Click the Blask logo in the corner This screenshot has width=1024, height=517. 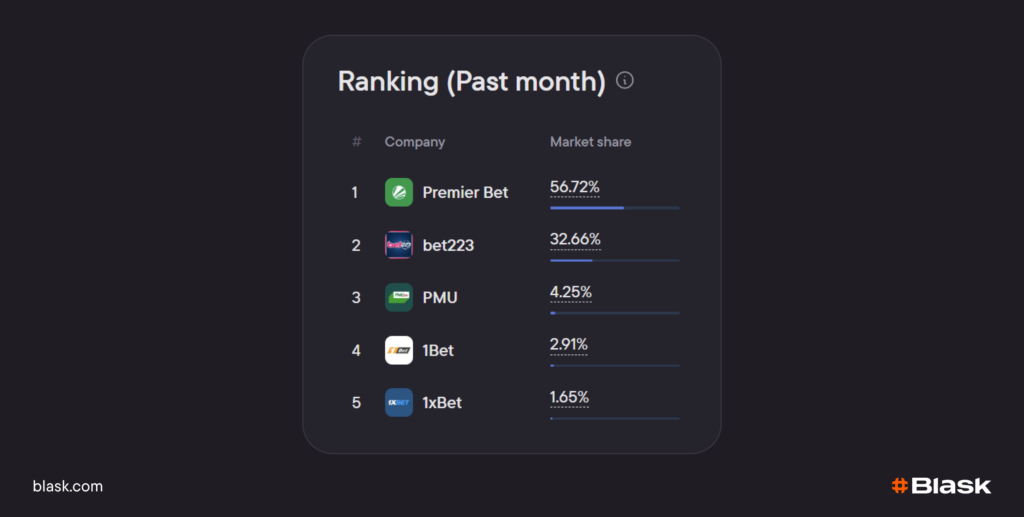pyautogui.click(x=941, y=486)
